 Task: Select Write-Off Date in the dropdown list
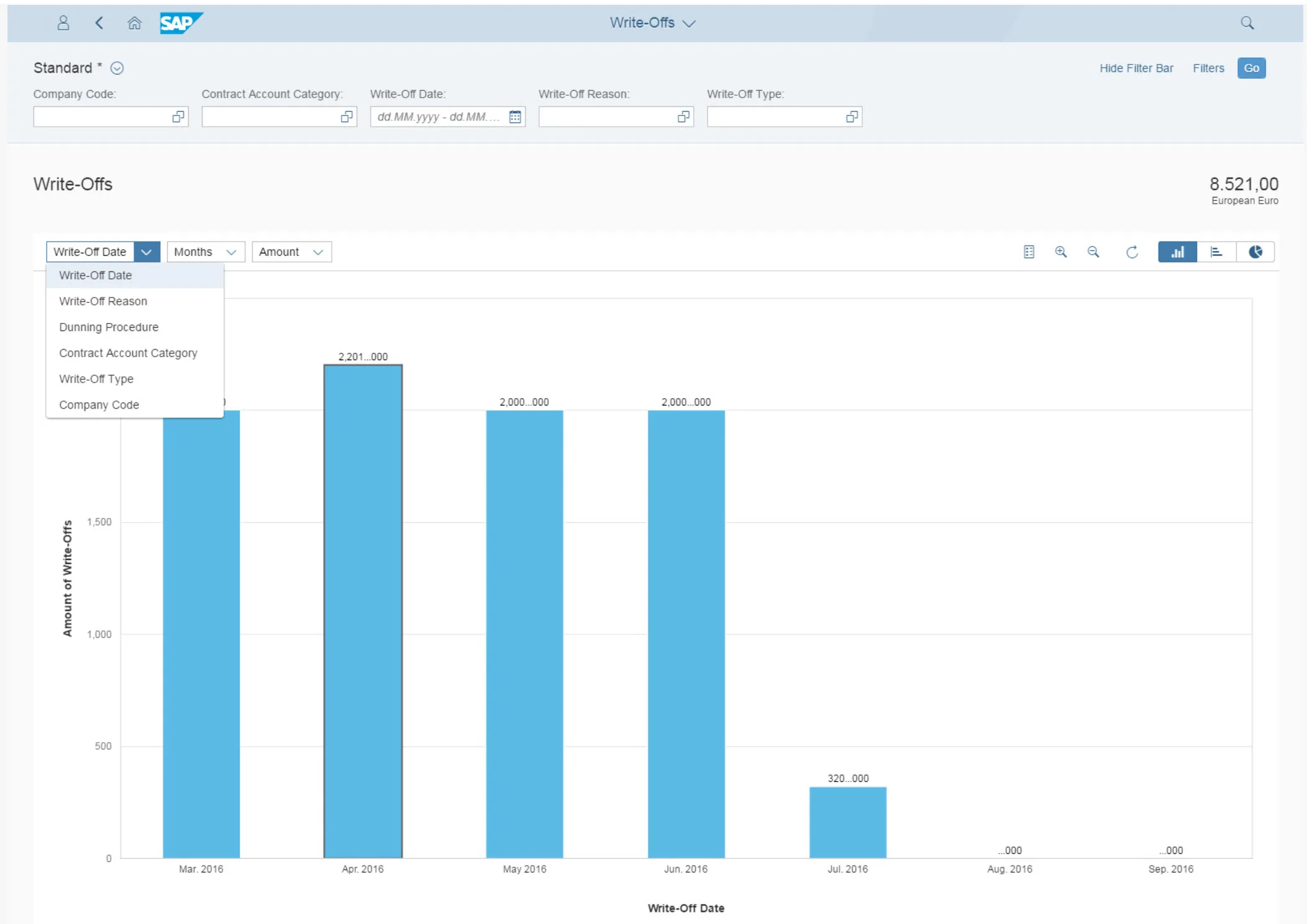coord(135,275)
